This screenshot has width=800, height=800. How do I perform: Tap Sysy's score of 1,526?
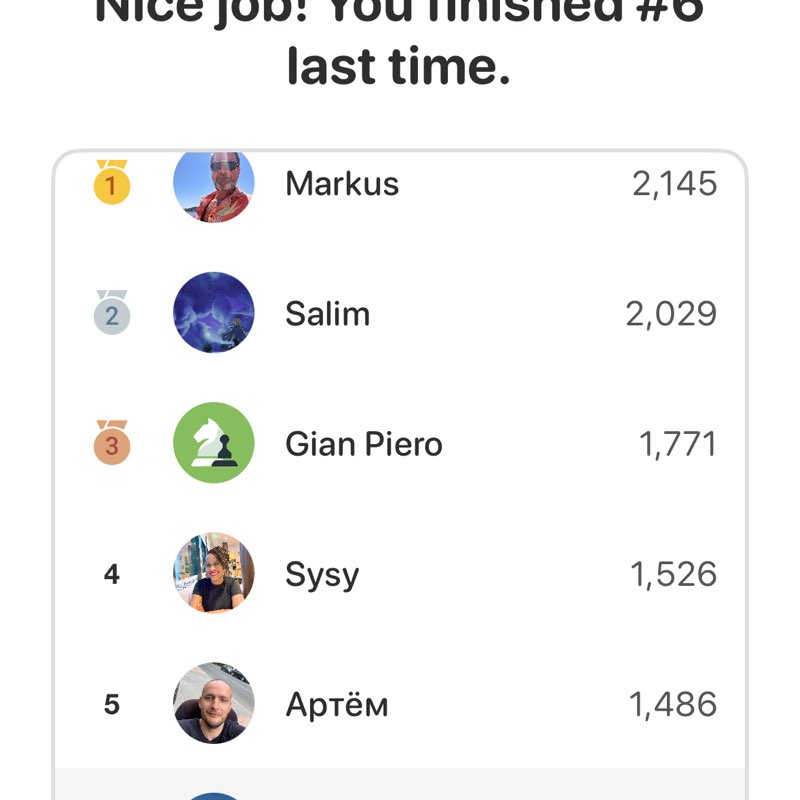pyautogui.click(x=673, y=574)
